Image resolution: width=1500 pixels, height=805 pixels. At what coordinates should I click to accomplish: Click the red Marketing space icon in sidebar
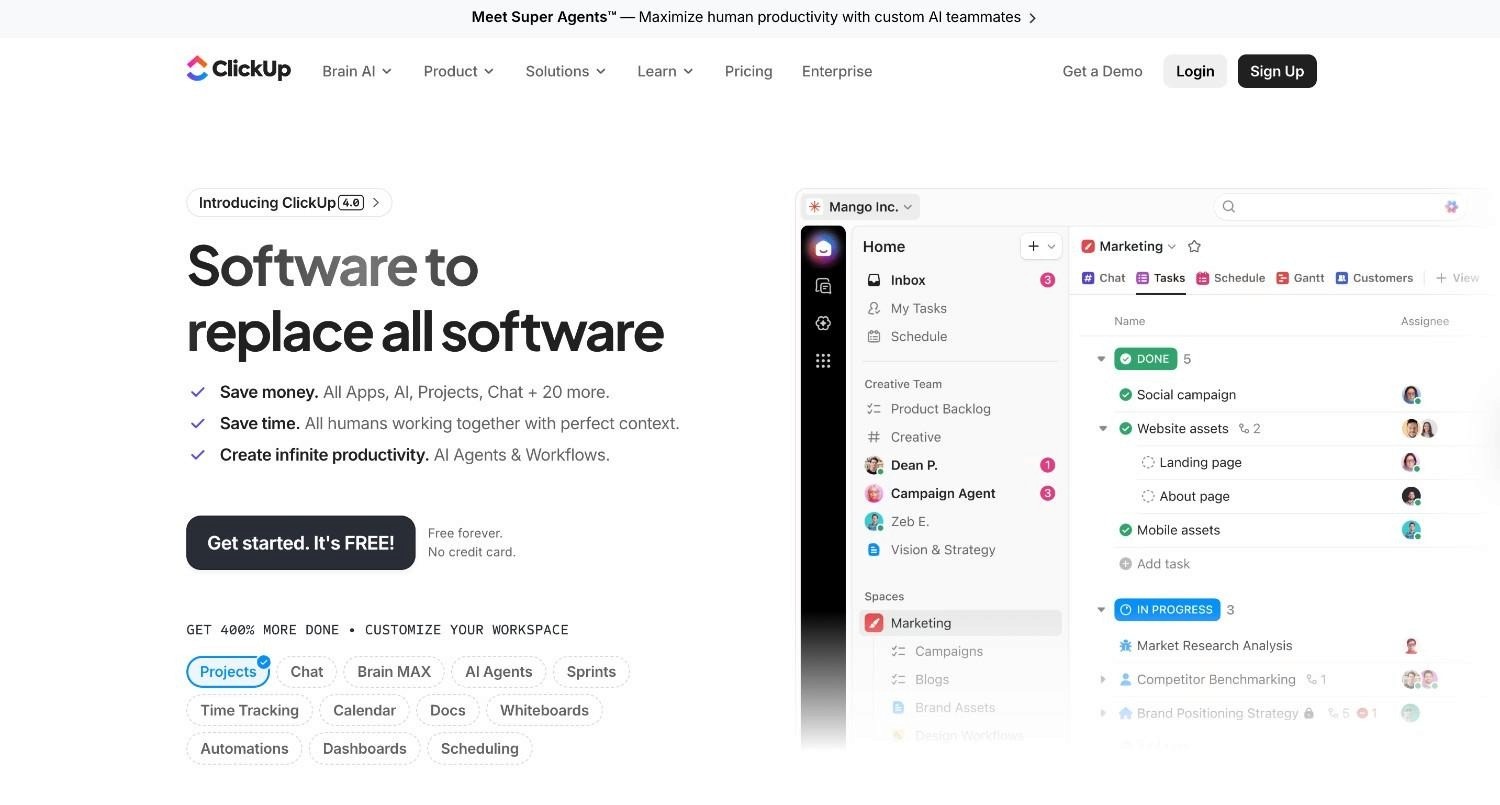point(874,623)
